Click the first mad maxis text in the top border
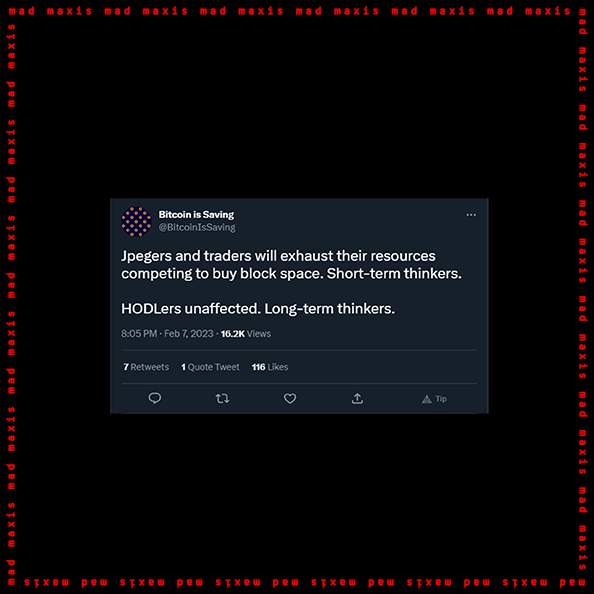The height and width of the screenshot is (594, 594). 50,11
